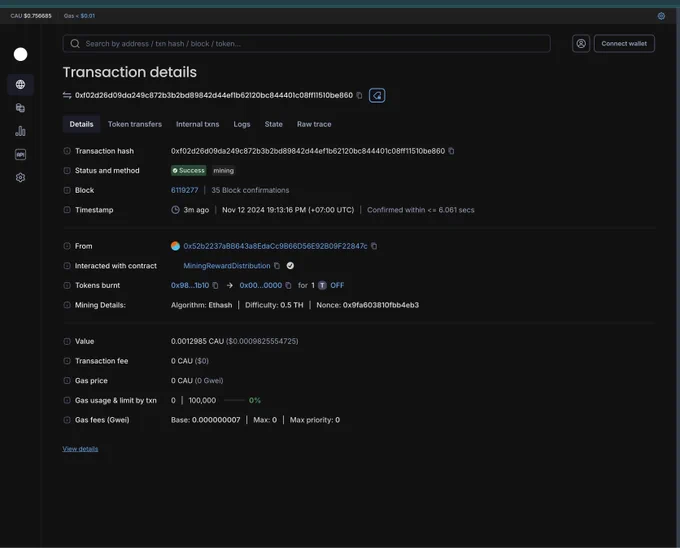The height and width of the screenshot is (548, 680).
Task: Click the info icon beside Transaction hash
Action: (x=67, y=151)
